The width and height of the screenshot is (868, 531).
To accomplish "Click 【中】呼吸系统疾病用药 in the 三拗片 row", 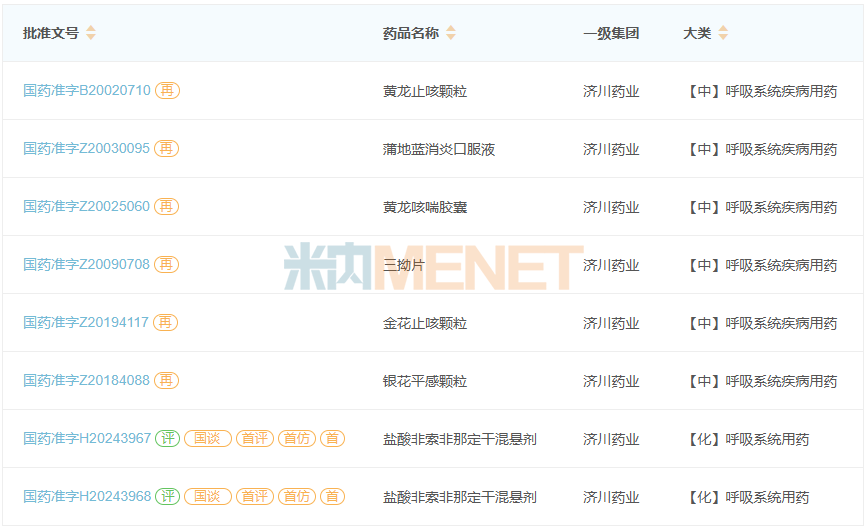I will tap(761, 266).
